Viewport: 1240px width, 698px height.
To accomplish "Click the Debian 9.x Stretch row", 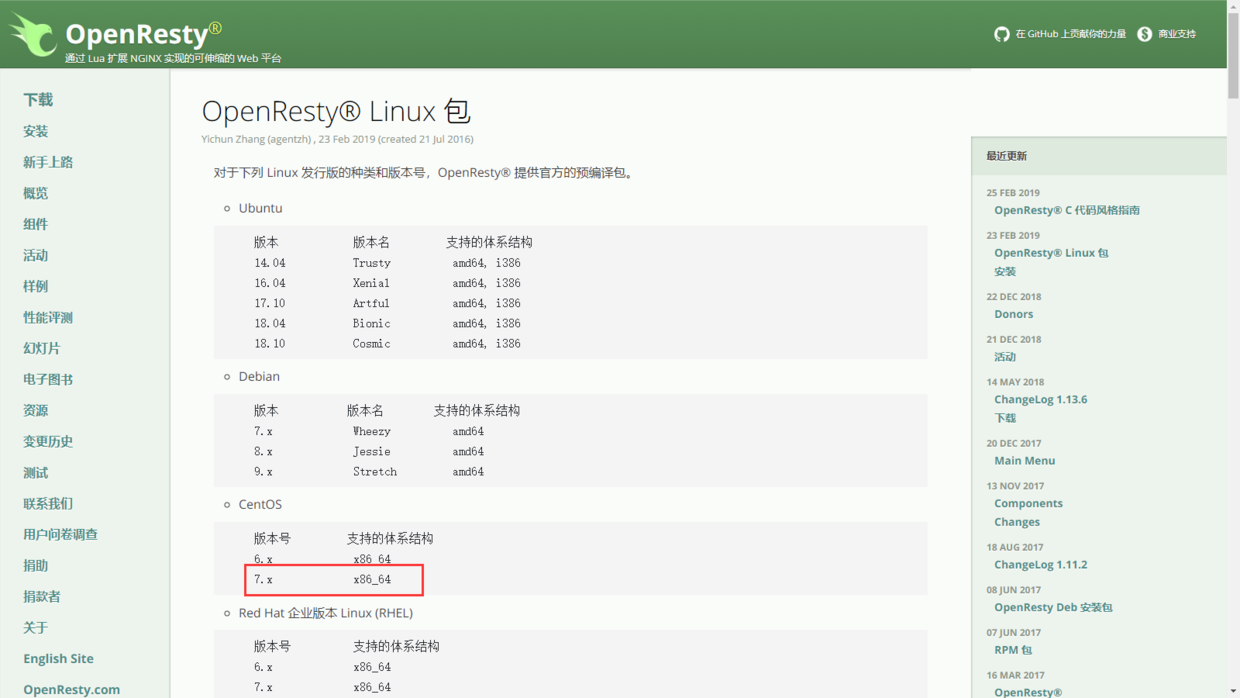I will pos(369,471).
